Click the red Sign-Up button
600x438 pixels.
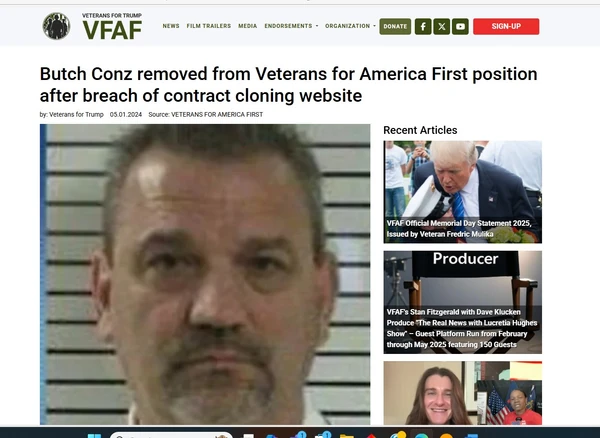click(x=506, y=26)
